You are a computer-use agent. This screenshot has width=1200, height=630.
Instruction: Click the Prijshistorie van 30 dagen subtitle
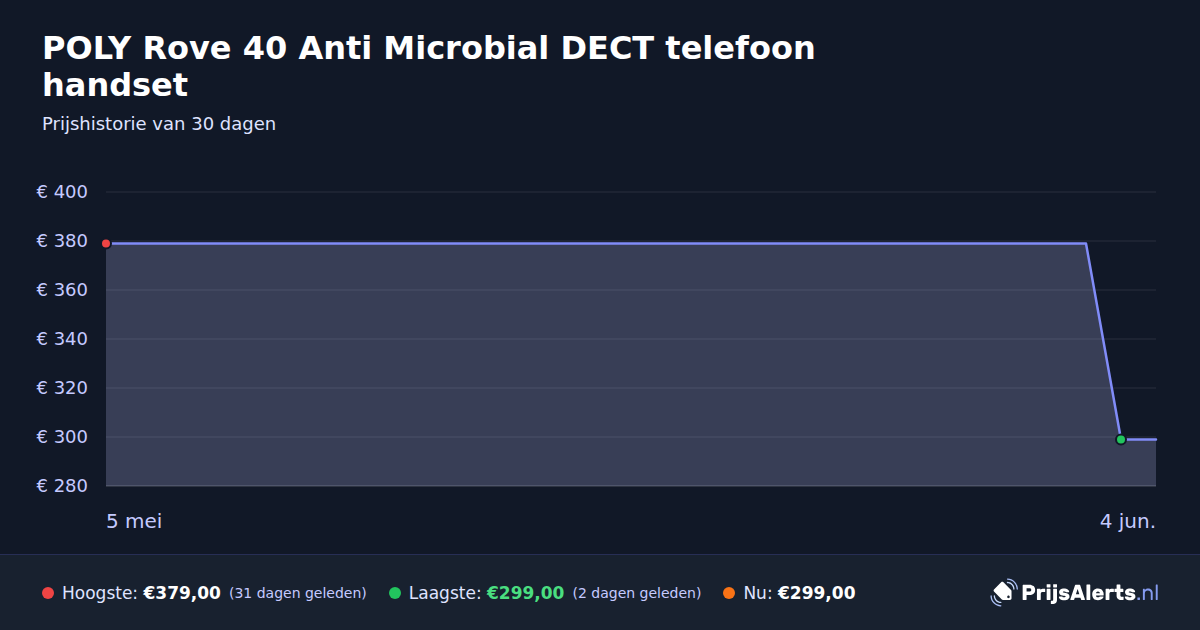pyautogui.click(x=159, y=124)
